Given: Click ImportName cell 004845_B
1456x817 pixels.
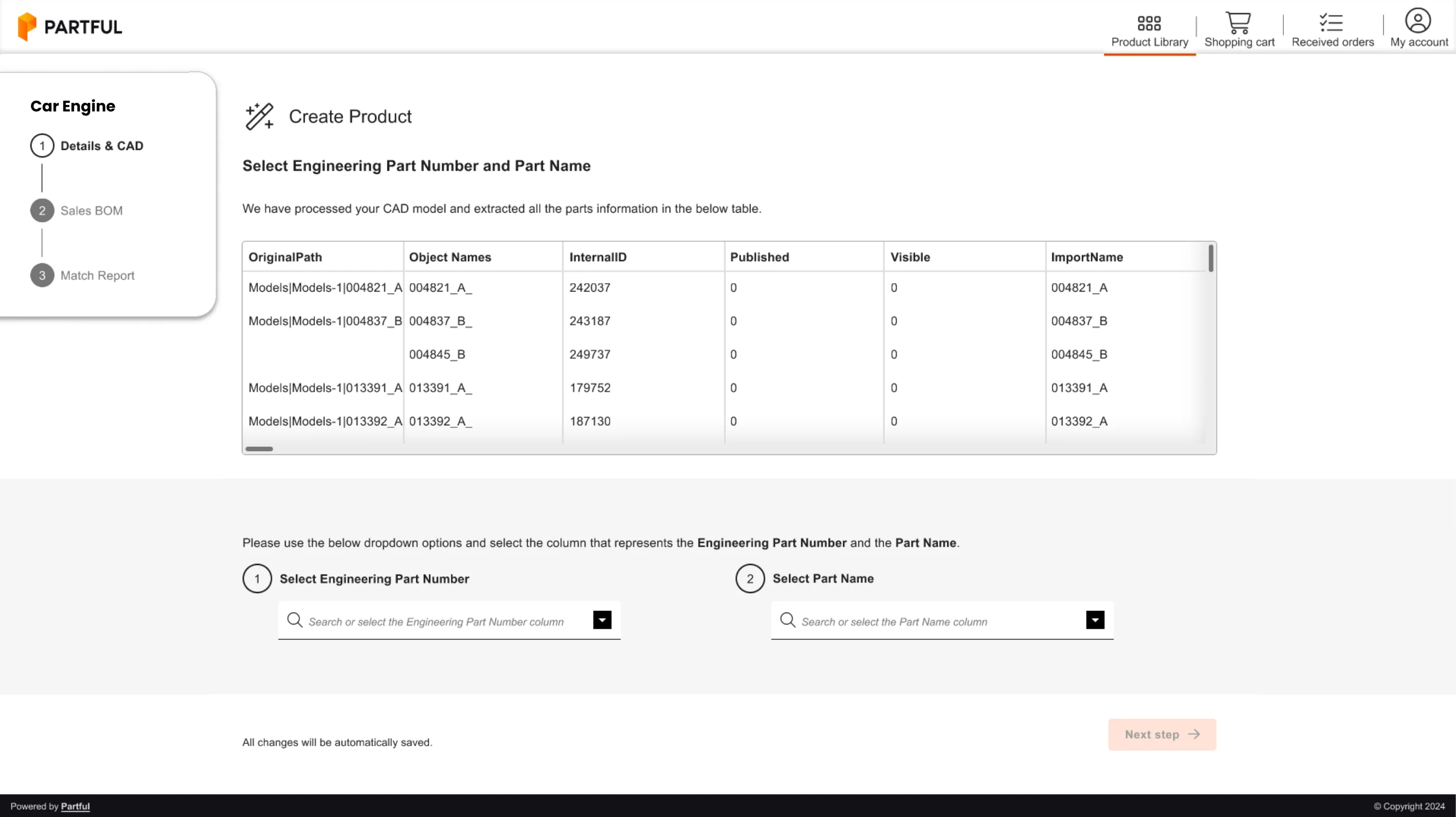Looking at the screenshot, I should click(1079, 354).
